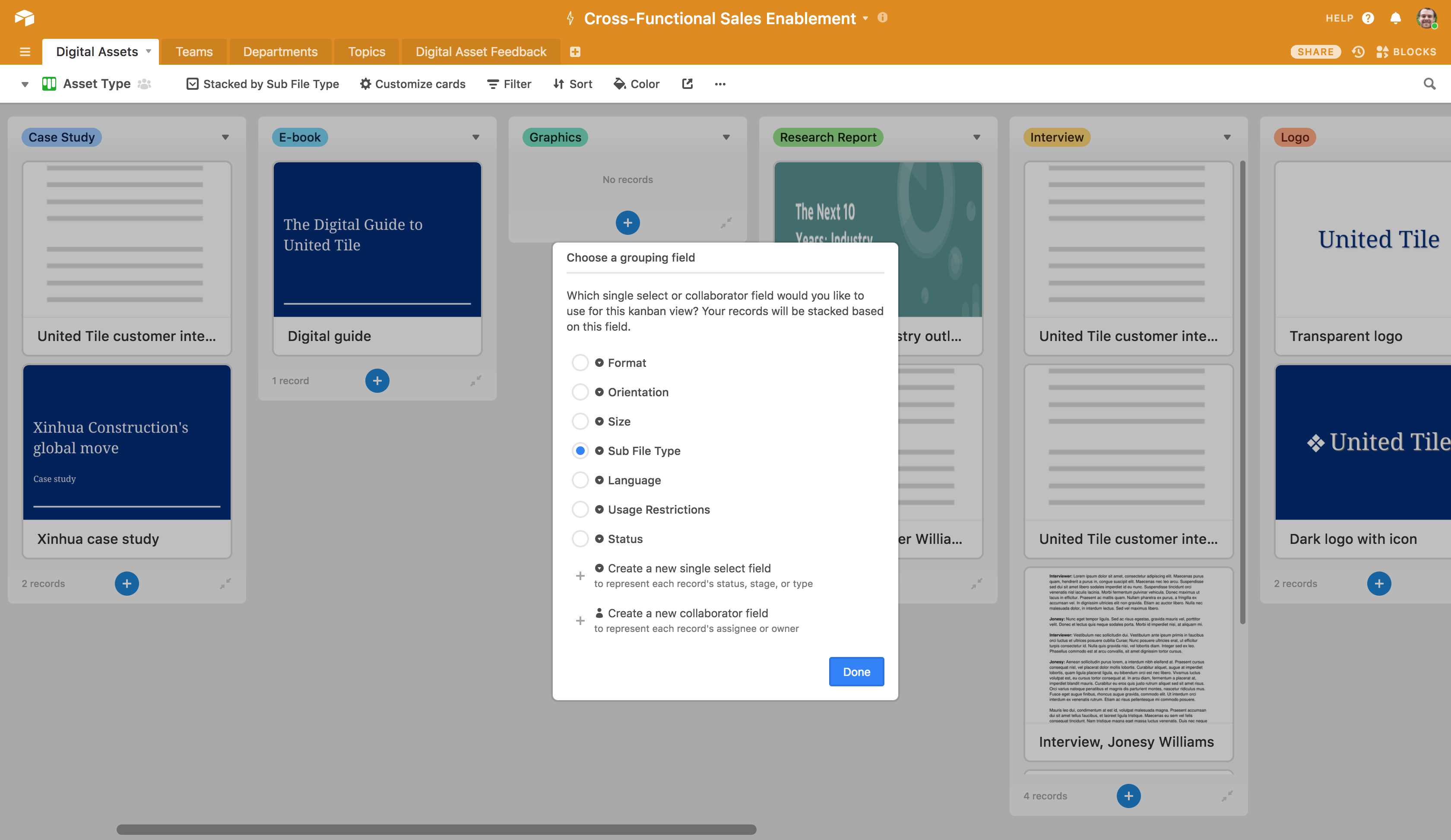Open the user profile avatar

(1426, 18)
